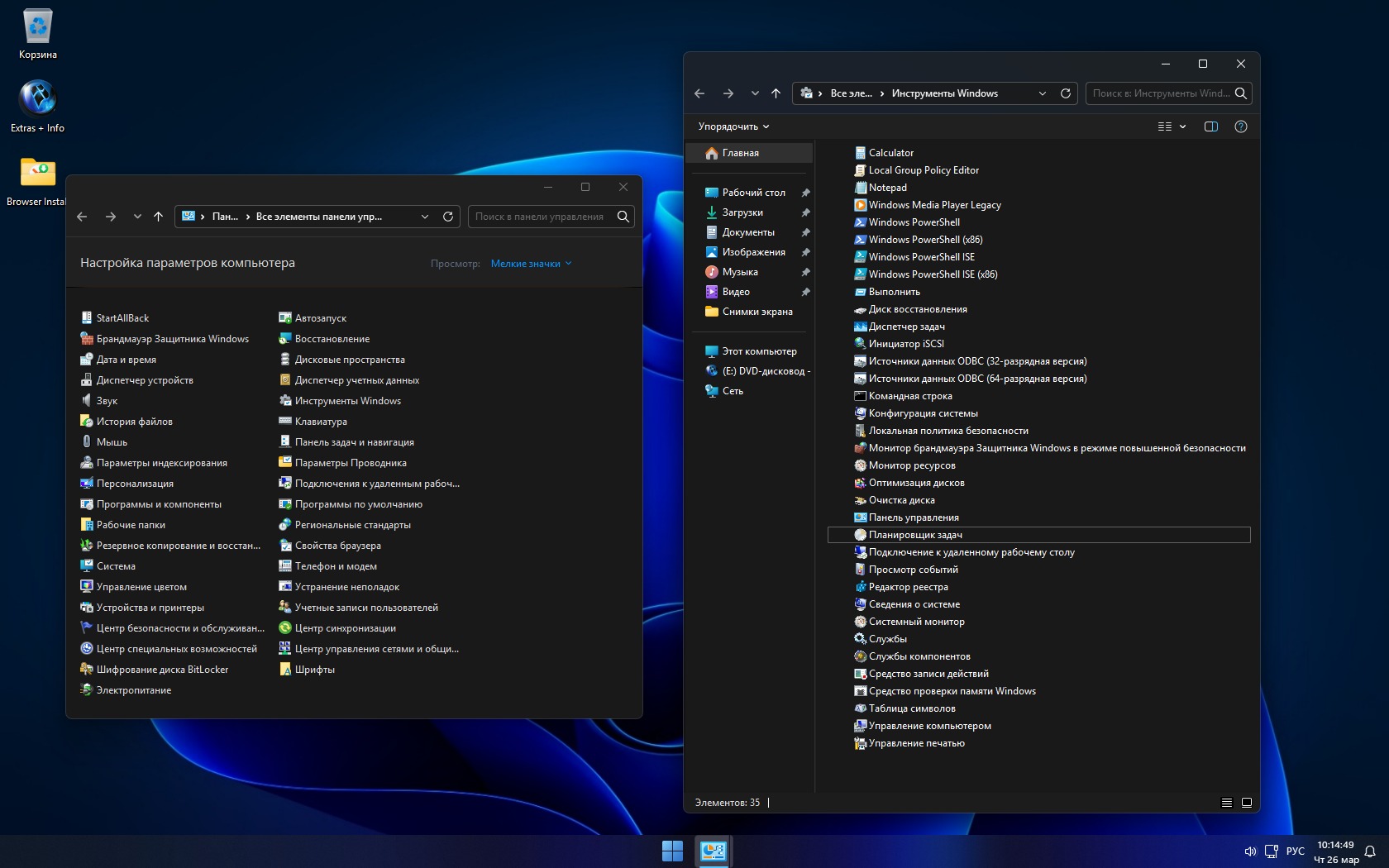Open Windows PowerShell ISE from the tools list
The width and height of the screenshot is (1389, 868).
[x=921, y=257]
